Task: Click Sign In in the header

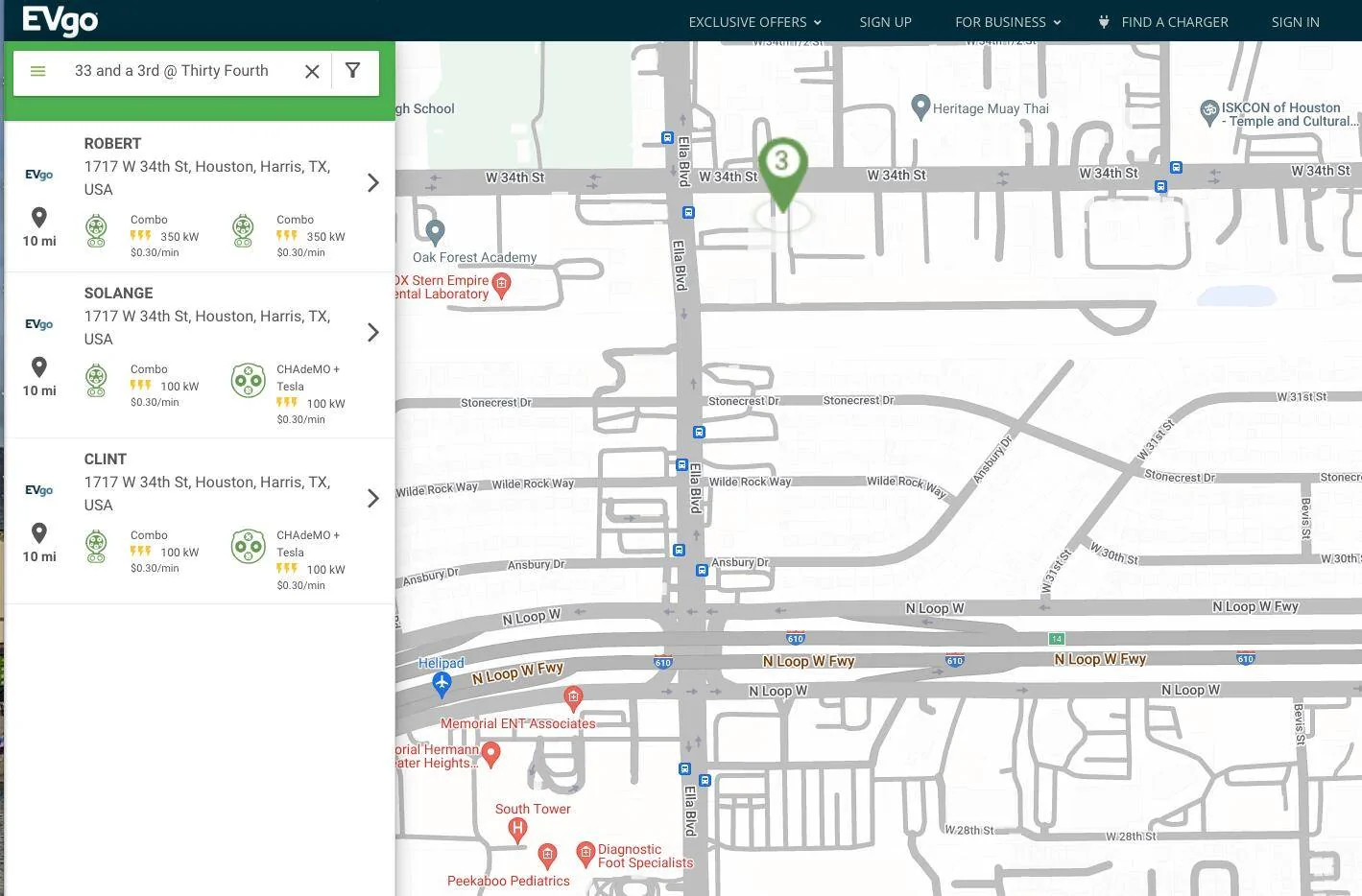Action: click(x=1295, y=22)
